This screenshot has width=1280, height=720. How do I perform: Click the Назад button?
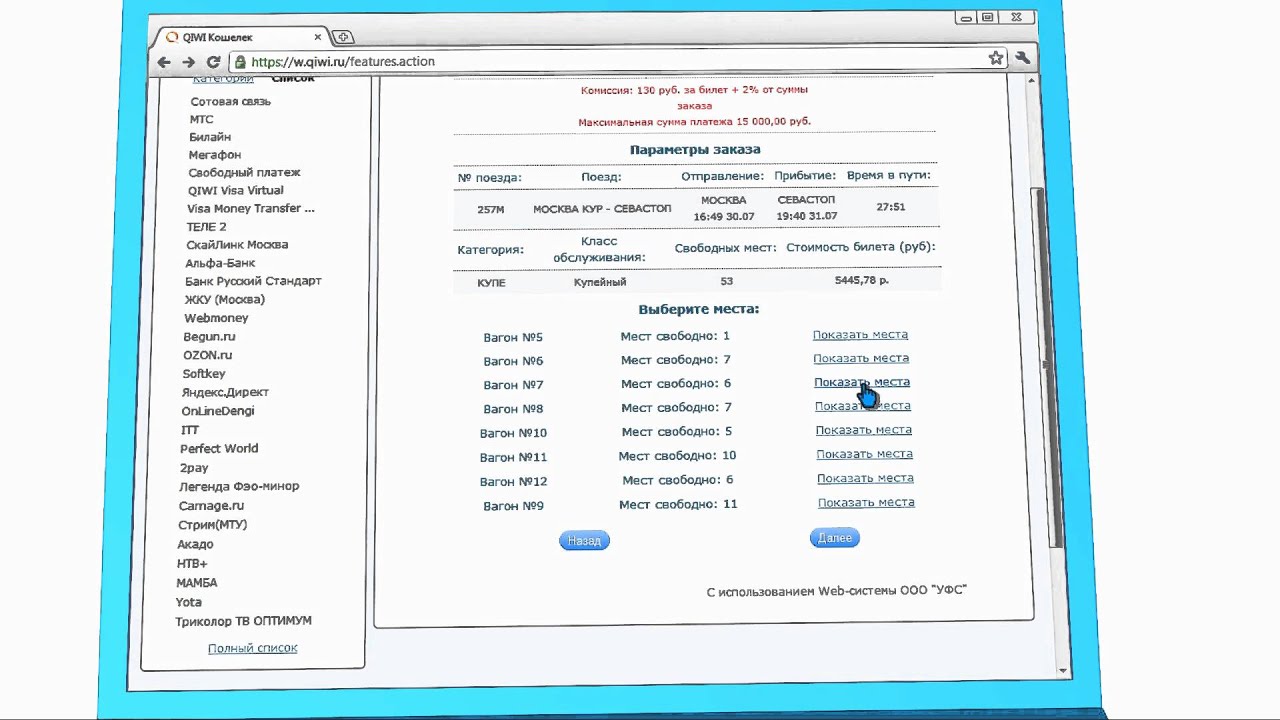pos(584,540)
